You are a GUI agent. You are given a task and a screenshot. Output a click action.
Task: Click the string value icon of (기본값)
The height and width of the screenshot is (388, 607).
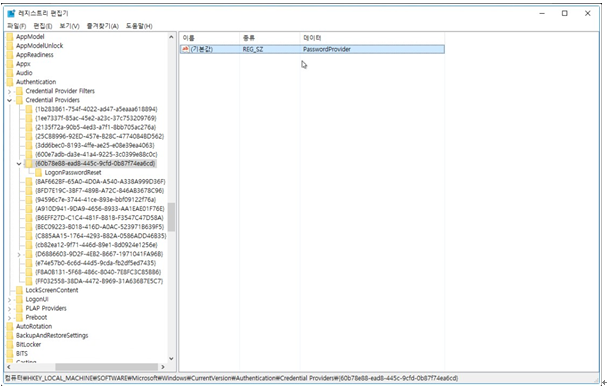pyautogui.click(x=185, y=49)
